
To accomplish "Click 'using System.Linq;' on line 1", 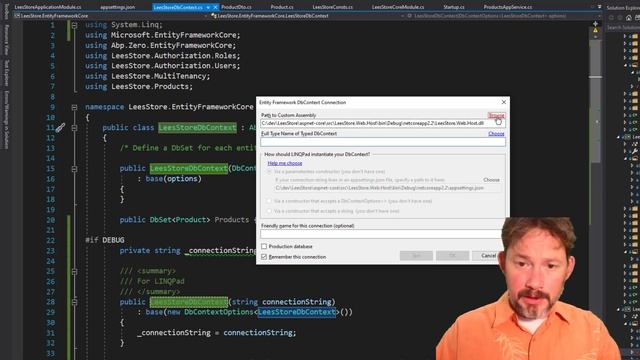I will pyautogui.click(x=124, y=25).
